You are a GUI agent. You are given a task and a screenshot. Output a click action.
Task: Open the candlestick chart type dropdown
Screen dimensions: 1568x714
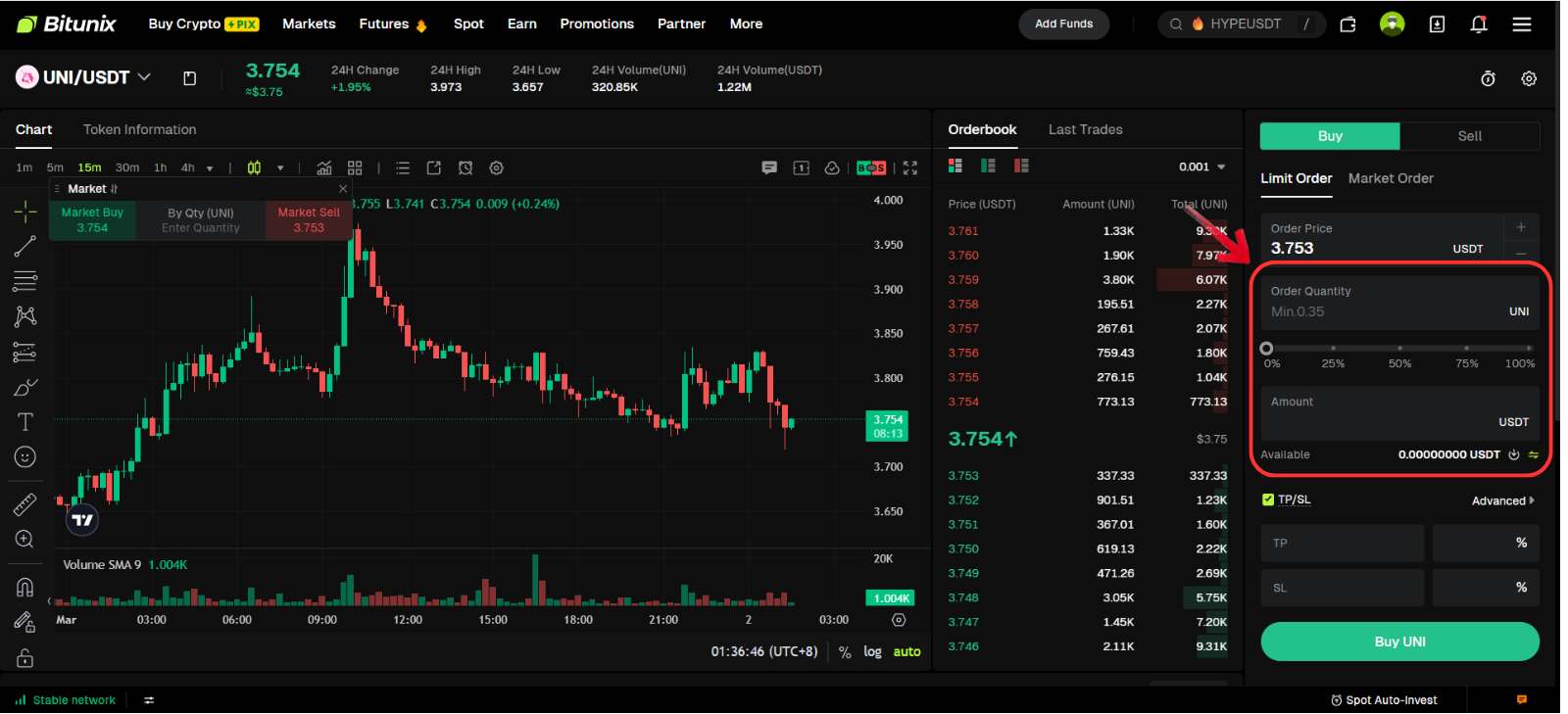coord(280,168)
